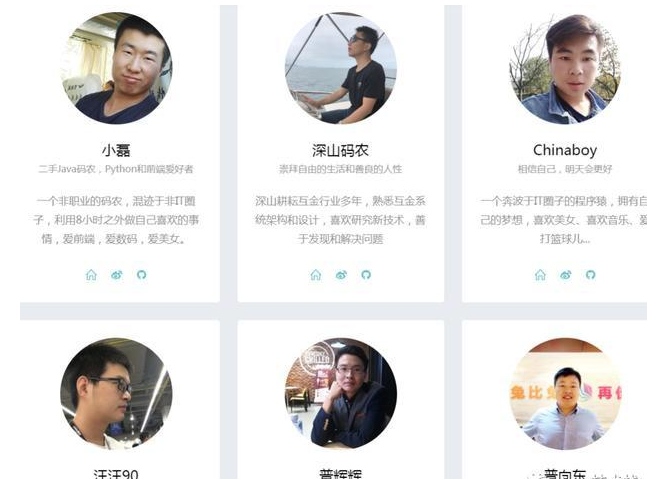647x479 pixels.
Task: Select 小磊's tagline about Java码农
Action: 116,169
